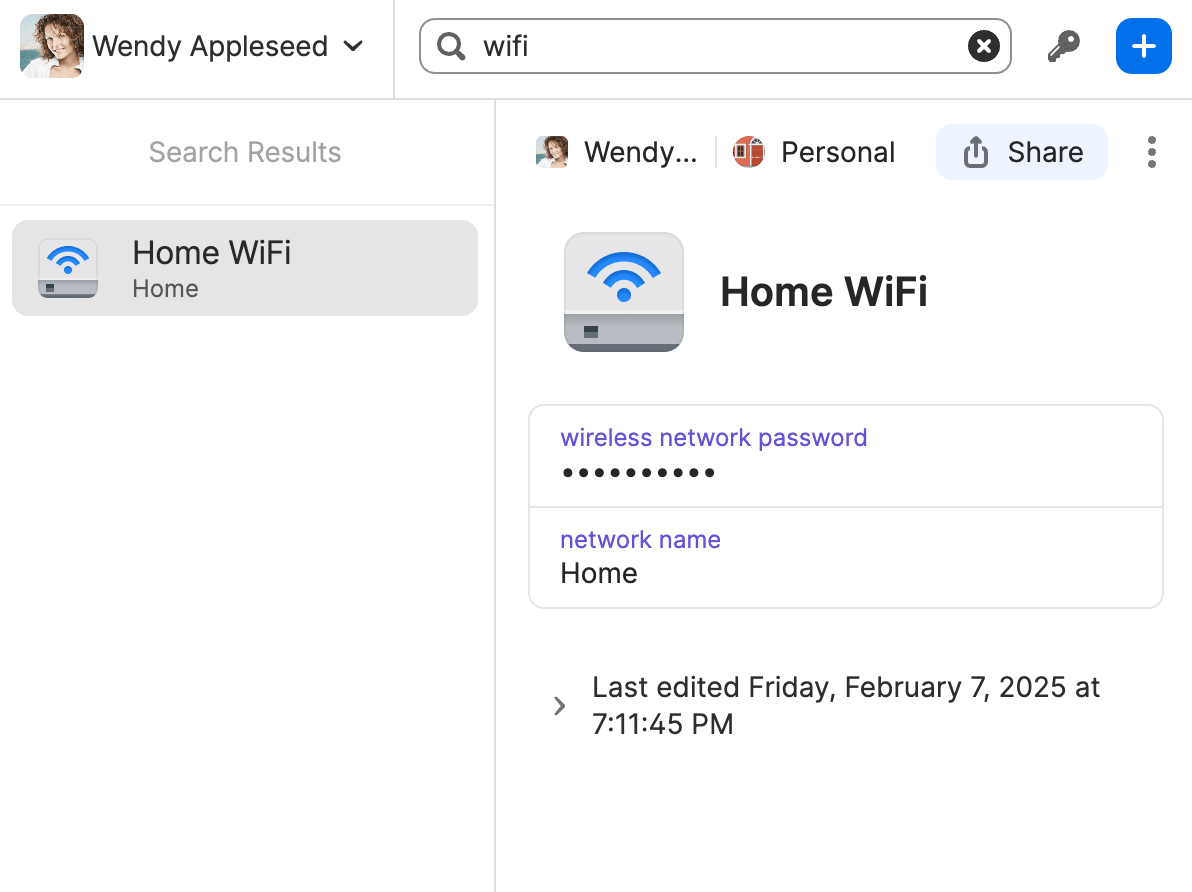
Task: Click the blue plus icon to create new item
Action: coord(1143,46)
